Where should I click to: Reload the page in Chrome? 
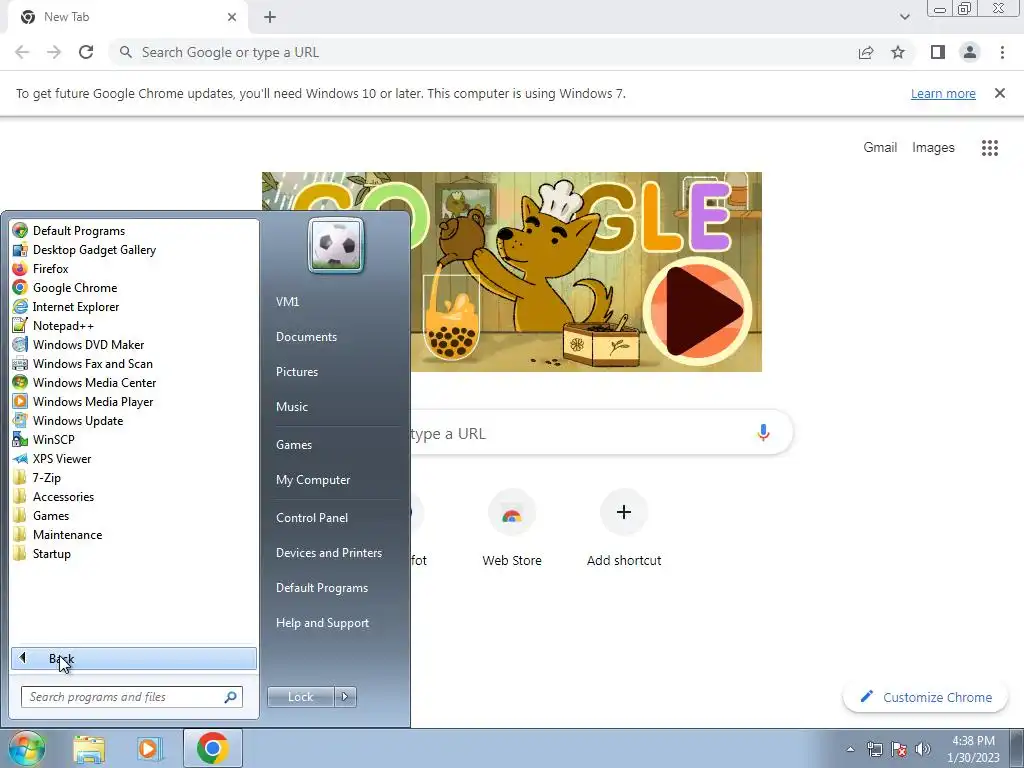click(x=86, y=52)
